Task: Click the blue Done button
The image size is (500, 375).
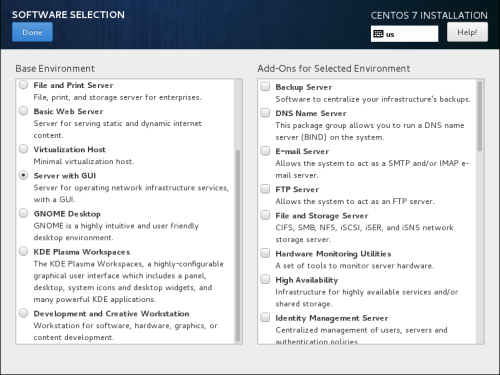Action: (32, 32)
